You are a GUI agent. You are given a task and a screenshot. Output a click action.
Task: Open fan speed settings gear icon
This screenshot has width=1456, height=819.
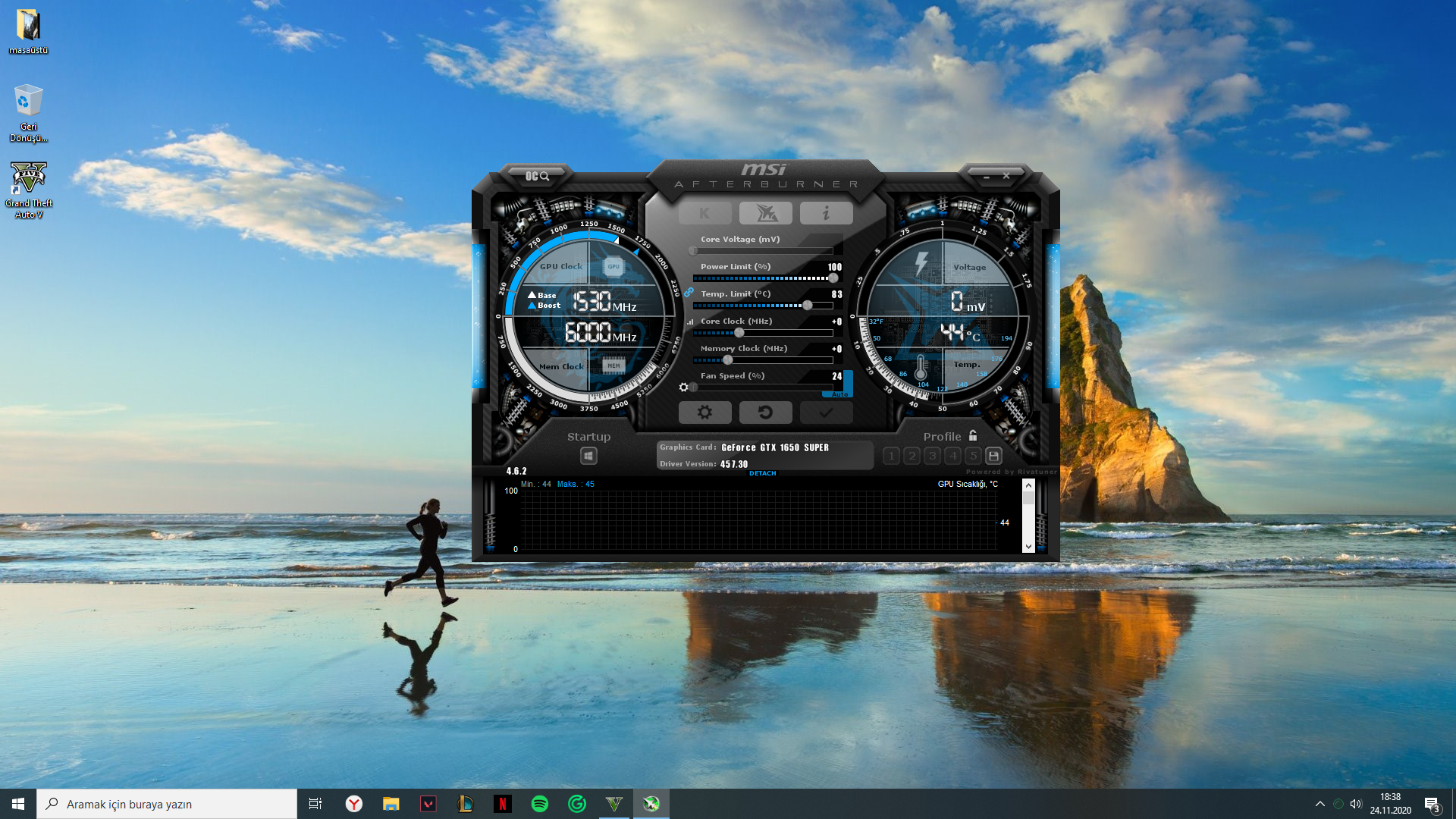(683, 388)
